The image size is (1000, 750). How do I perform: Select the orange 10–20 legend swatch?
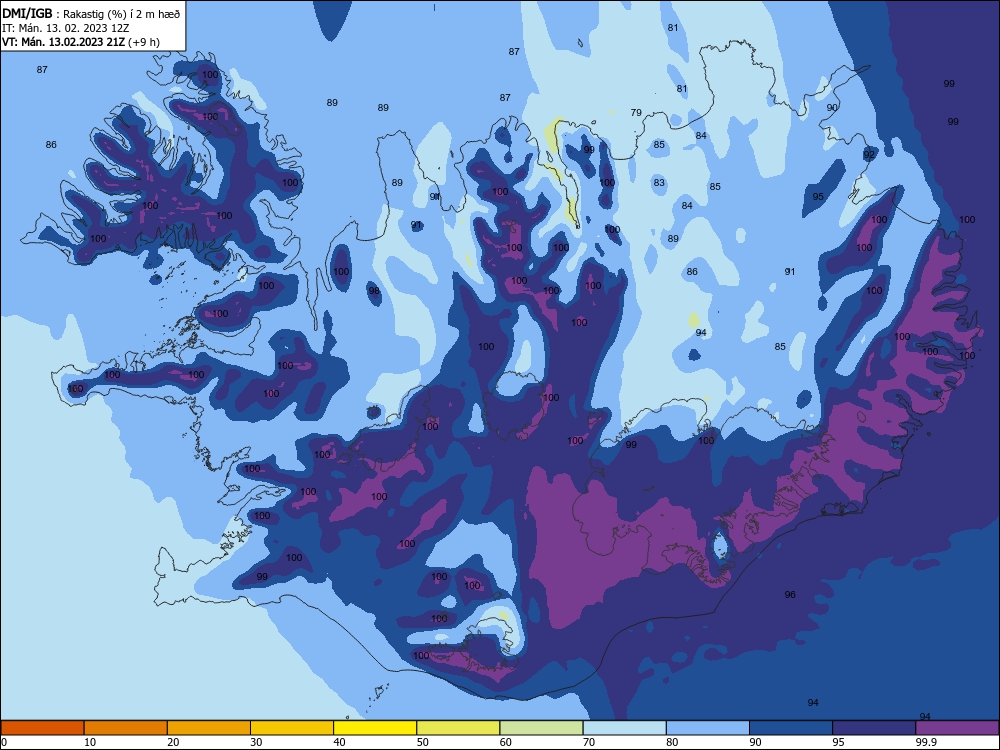pyautogui.click(x=126, y=728)
